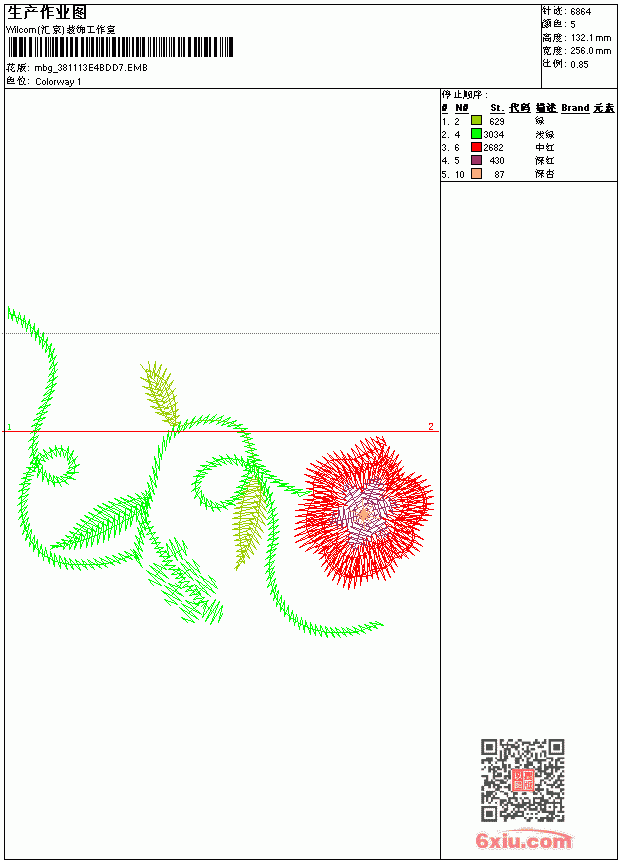Click the olive green swatch for thread 629
Viewport: 620px width, 860px height.
pos(476,121)
